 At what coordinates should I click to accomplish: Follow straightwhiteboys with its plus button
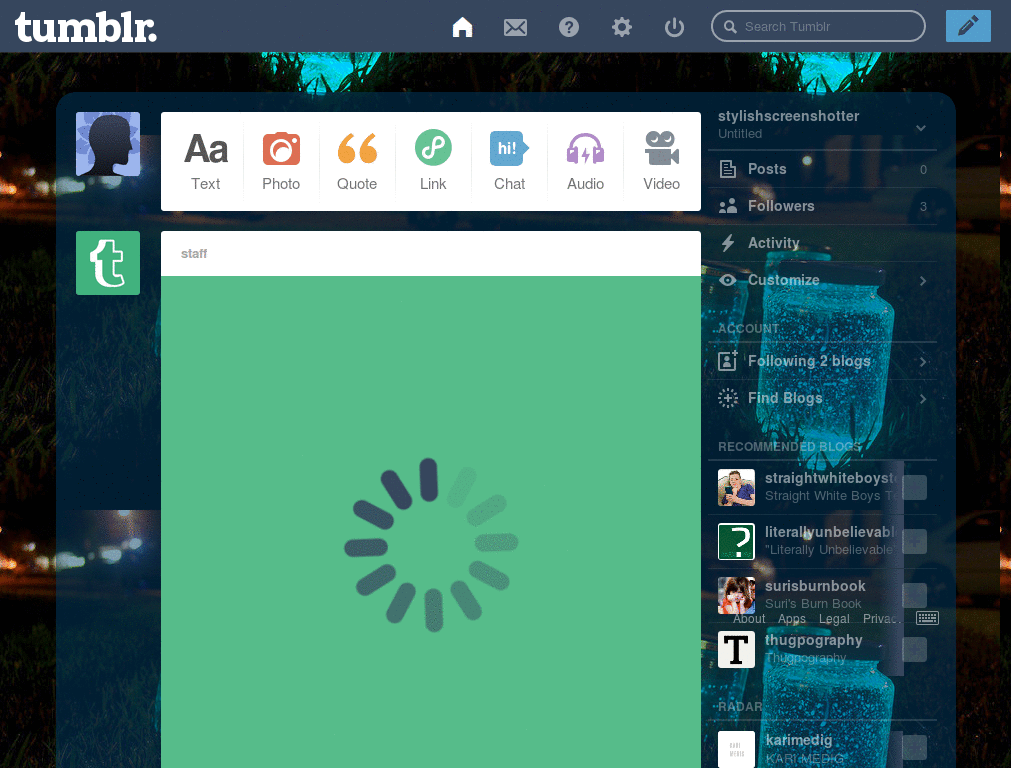914,487
